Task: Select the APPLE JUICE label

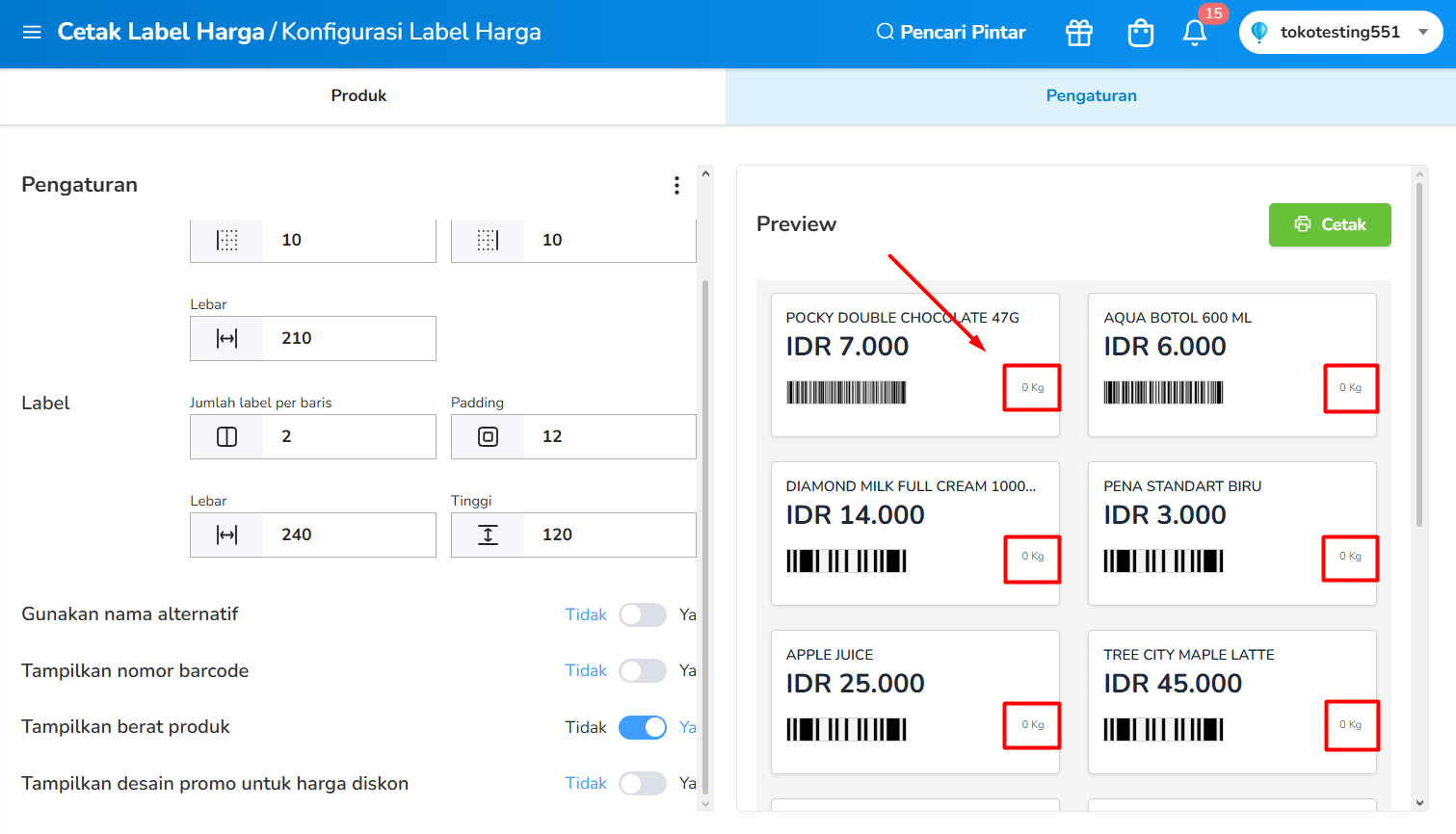Action: [915, 702]
